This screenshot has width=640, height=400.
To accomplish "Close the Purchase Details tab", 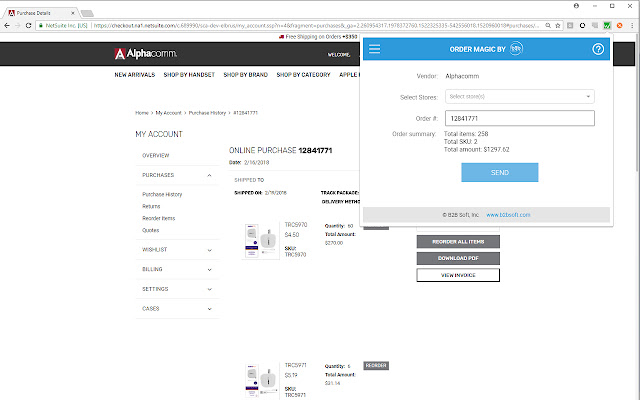I will point(73,13).
